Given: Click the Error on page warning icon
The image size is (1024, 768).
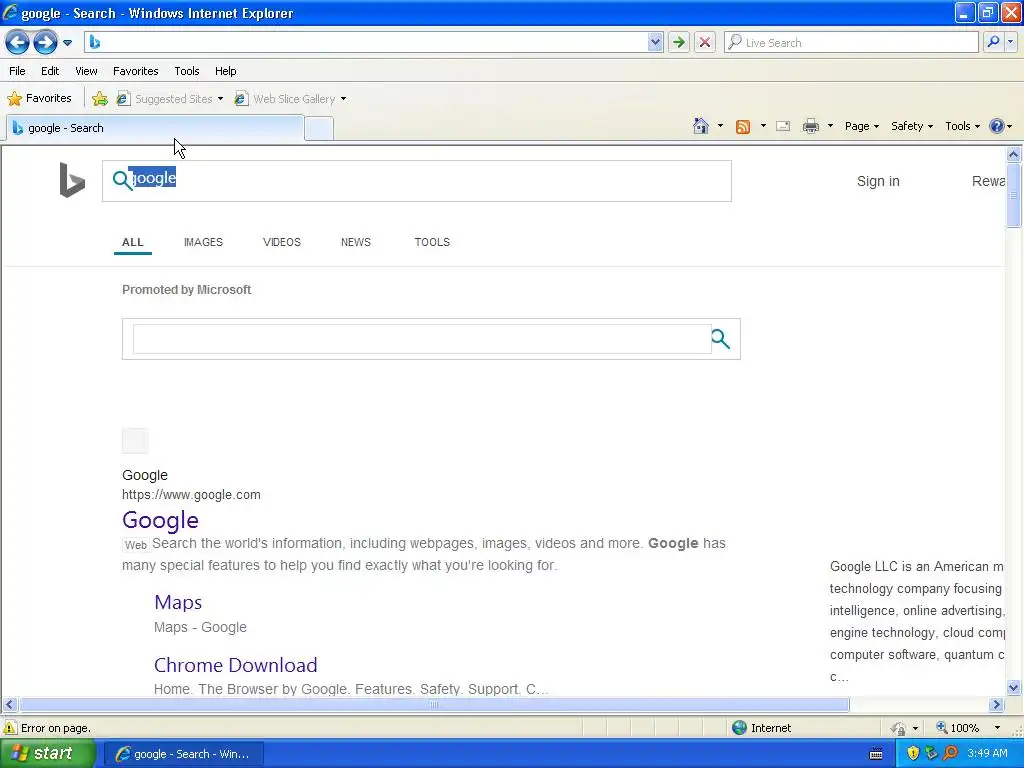Looking at the screenshot, I should (x=10, y=728).
